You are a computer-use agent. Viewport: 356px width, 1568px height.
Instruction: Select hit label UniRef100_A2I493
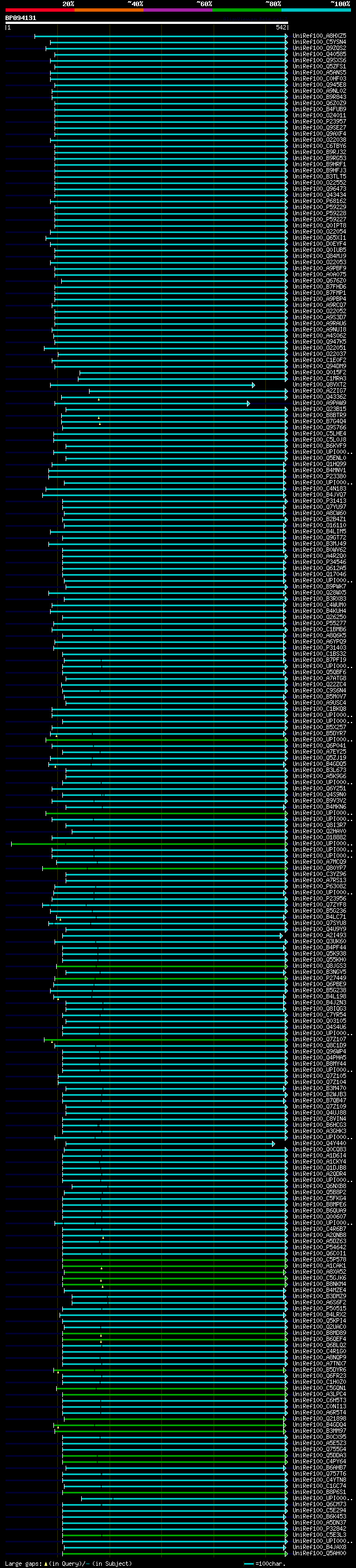coord(319,935)
